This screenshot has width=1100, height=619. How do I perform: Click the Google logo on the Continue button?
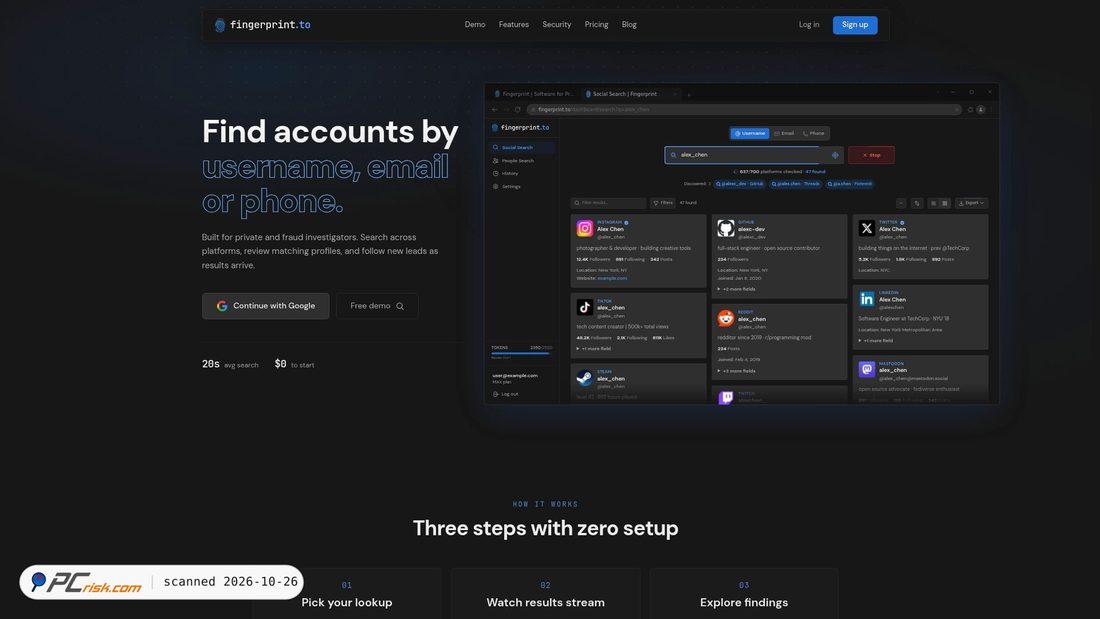[222, 306]
